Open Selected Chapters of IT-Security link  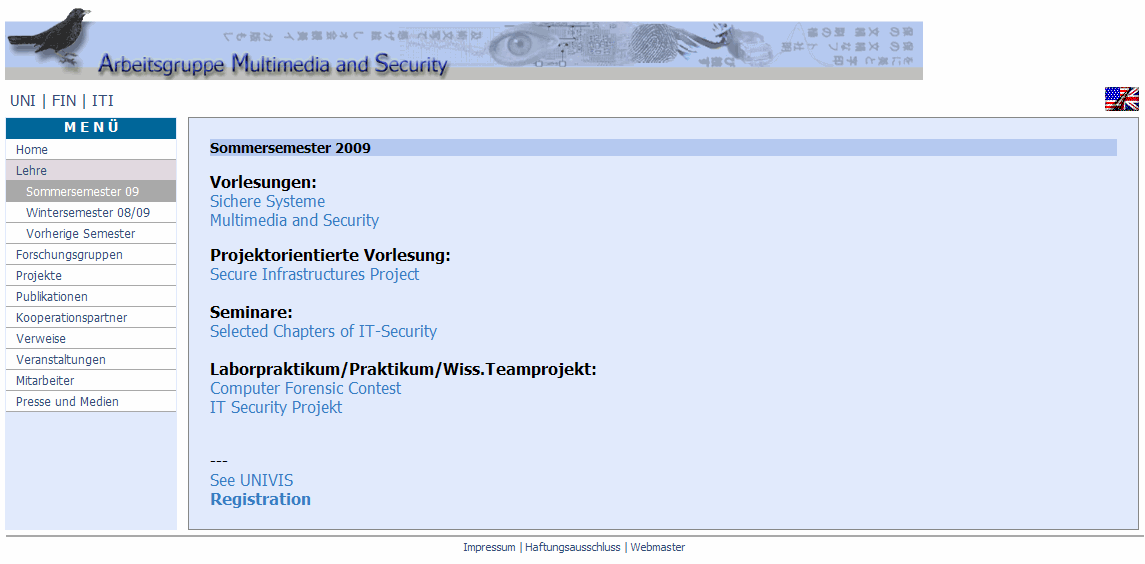[x=323, y=332]
